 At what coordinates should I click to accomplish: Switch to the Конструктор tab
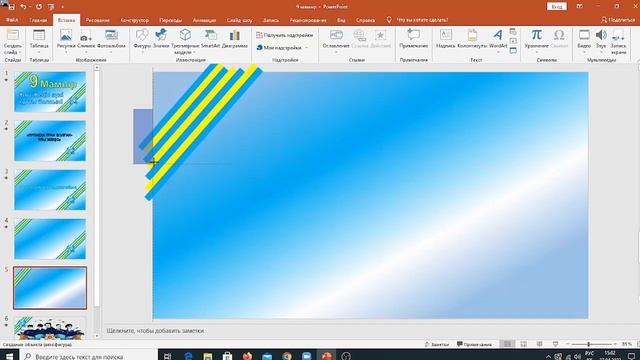[x=134, y=20]
